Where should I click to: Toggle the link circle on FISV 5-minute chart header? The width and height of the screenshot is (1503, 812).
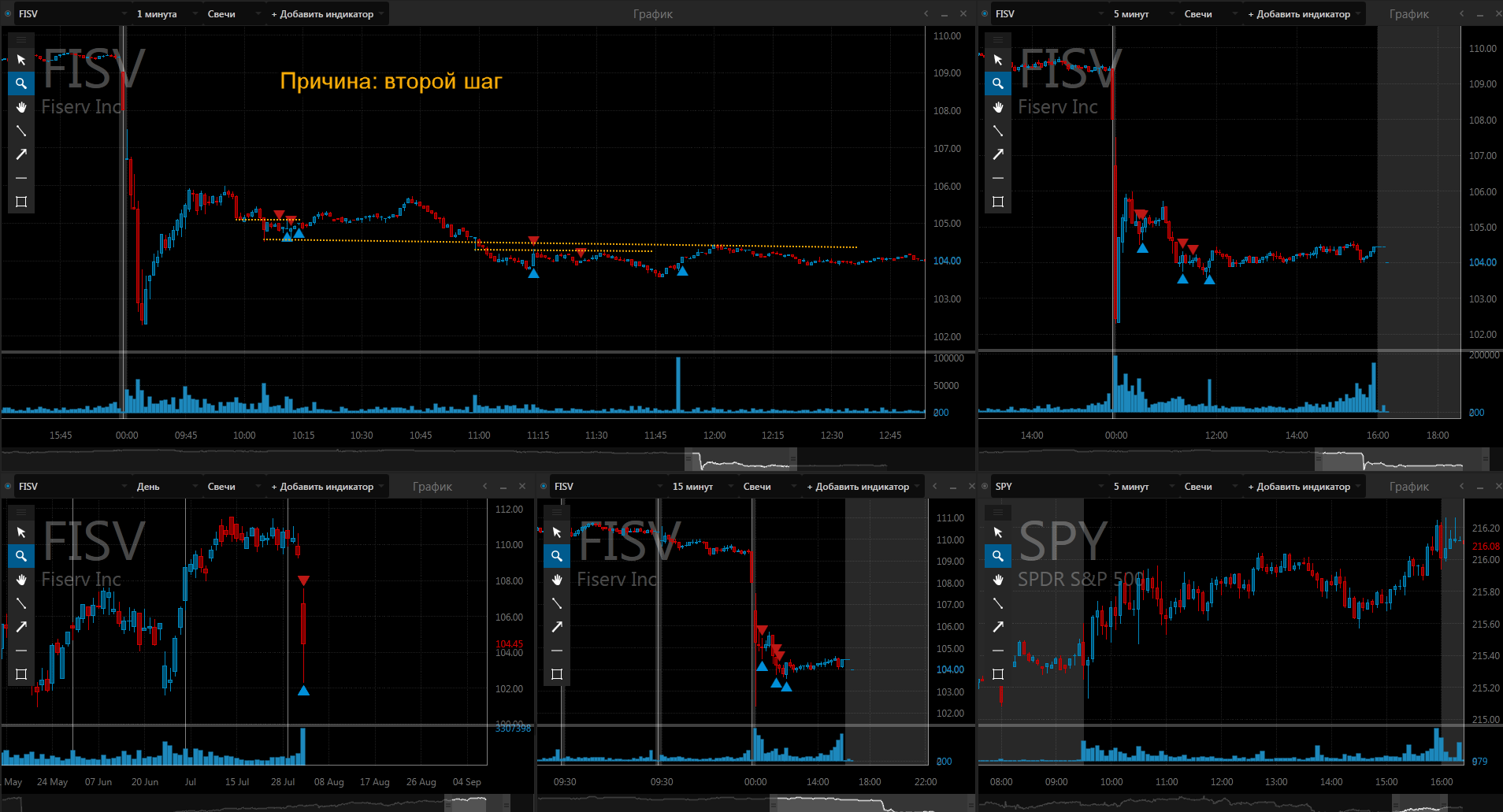985,14
